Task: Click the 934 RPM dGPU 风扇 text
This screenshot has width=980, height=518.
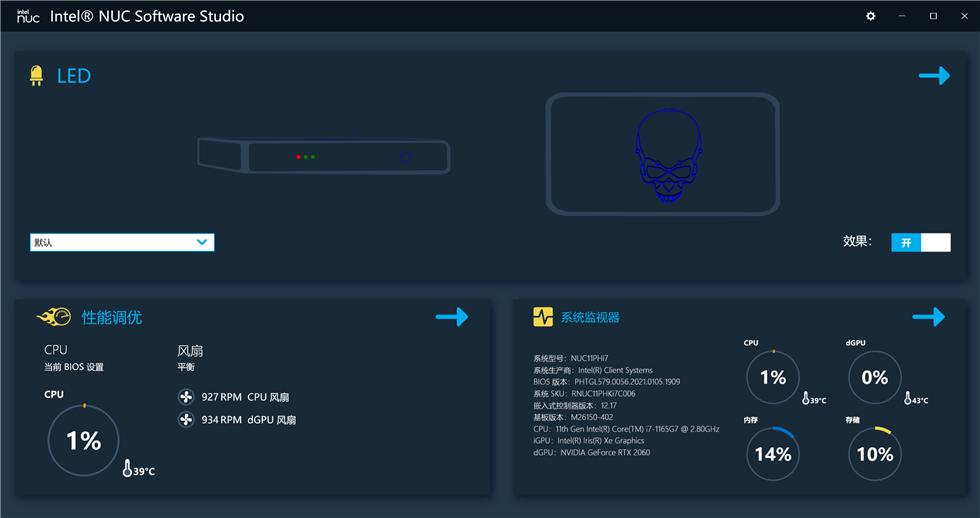Action: click(249, 420)
